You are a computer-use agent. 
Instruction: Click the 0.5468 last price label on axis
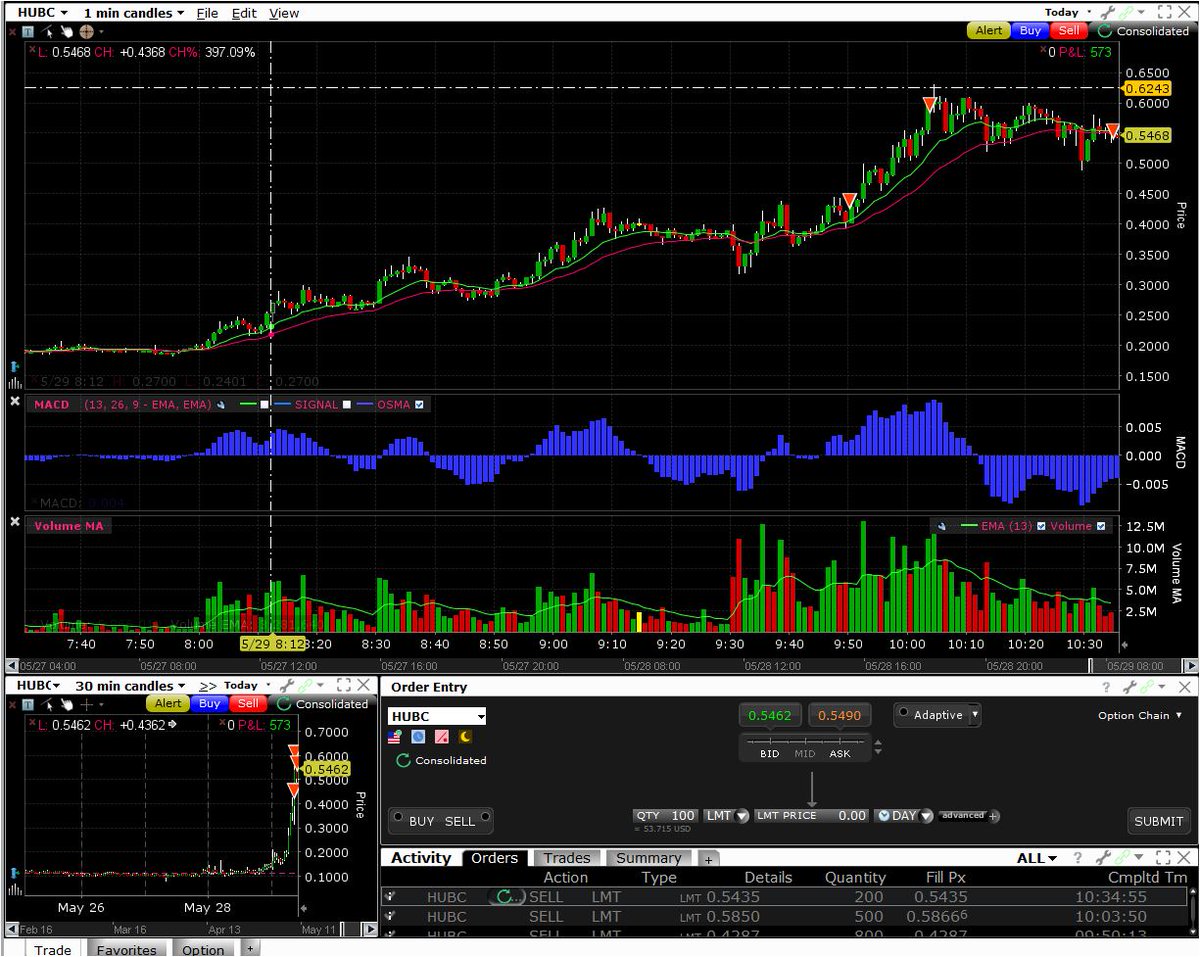[x=1145, y=135]
